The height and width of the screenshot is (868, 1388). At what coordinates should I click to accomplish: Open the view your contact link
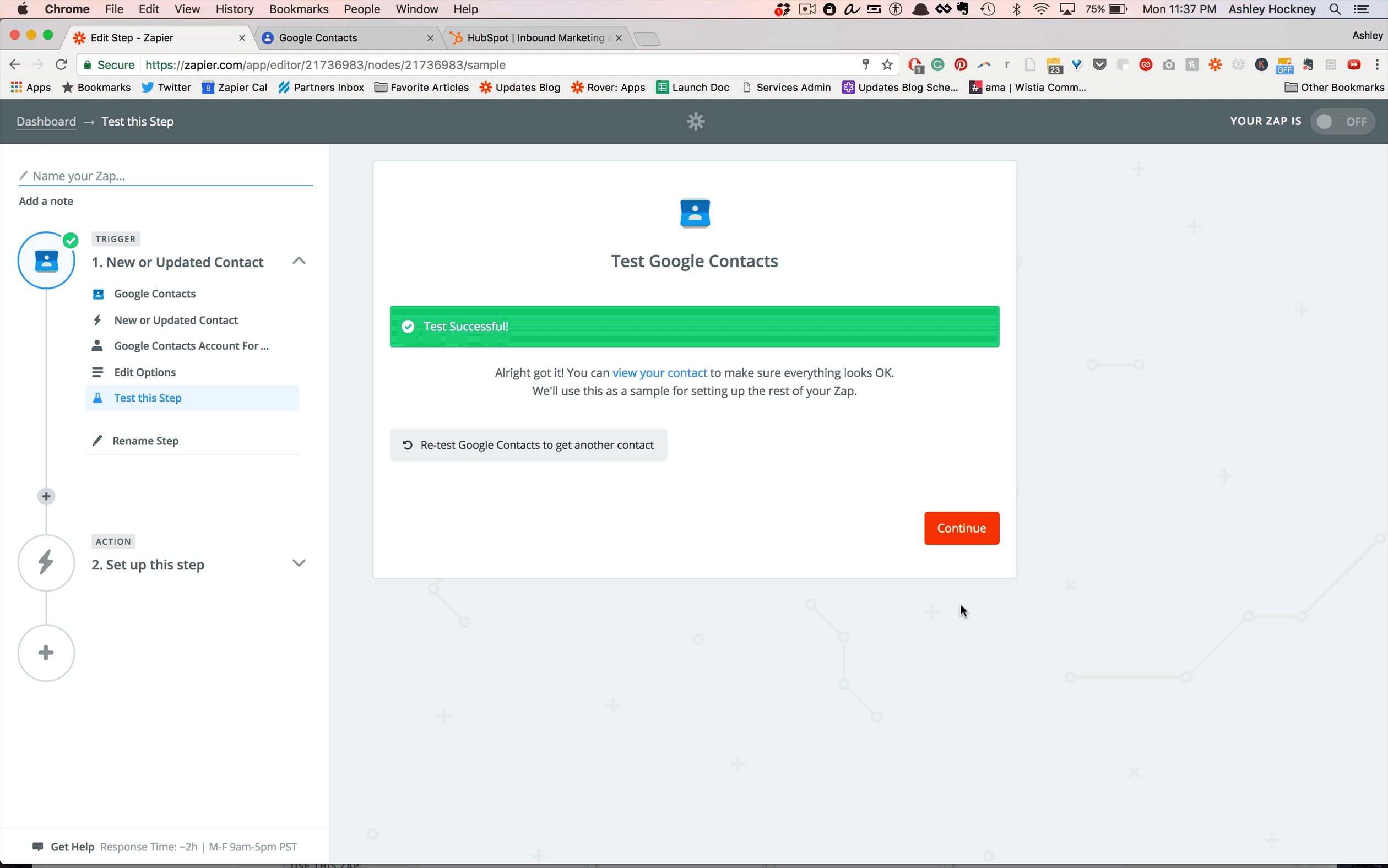click(x=659, y=372)
